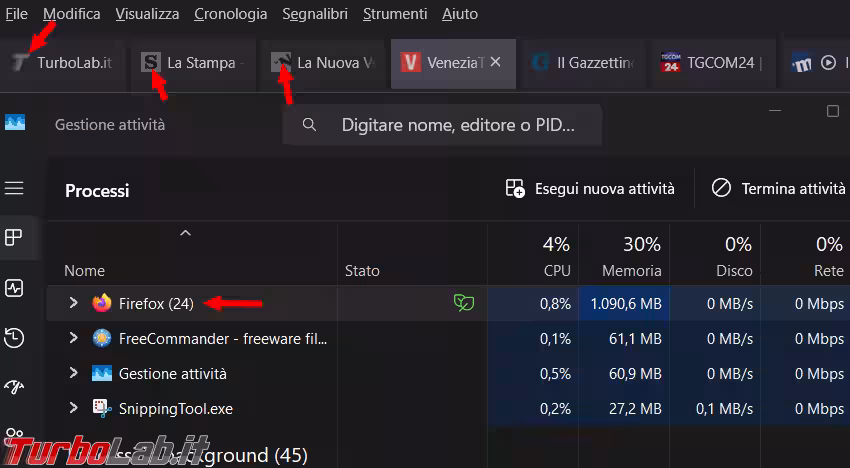Click Esegui nuova attività button

click(x=590, y=188)
